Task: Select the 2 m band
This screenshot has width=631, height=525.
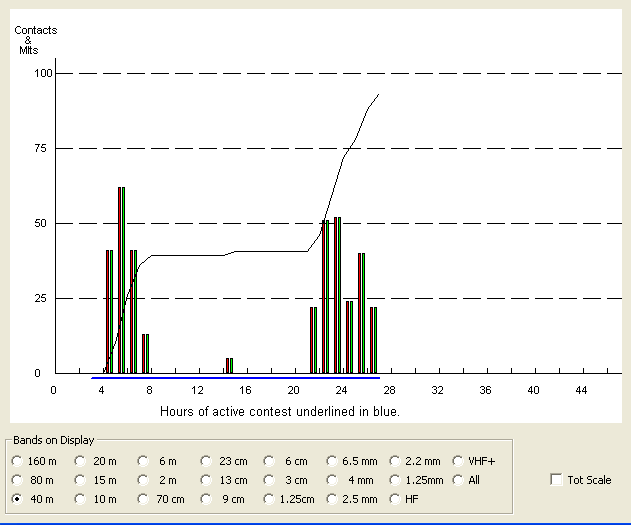Action: tap(144, 480)
